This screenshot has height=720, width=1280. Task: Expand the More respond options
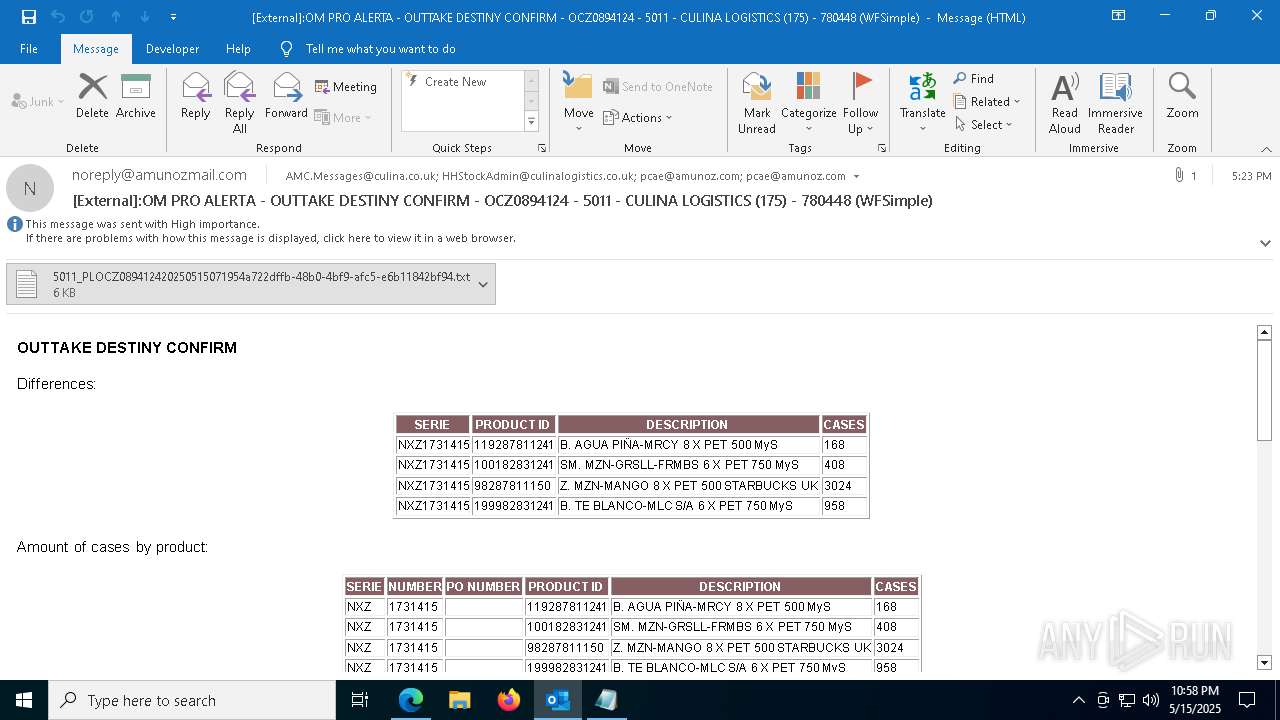[344, 117]
